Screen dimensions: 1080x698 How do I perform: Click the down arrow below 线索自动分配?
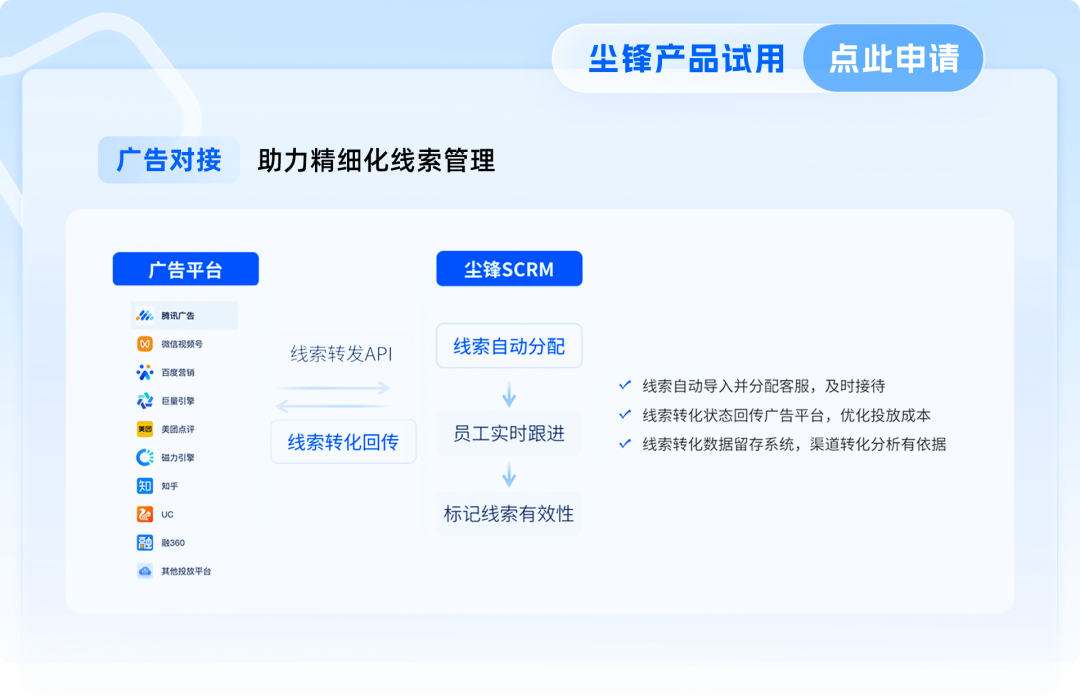click(509, 395)
